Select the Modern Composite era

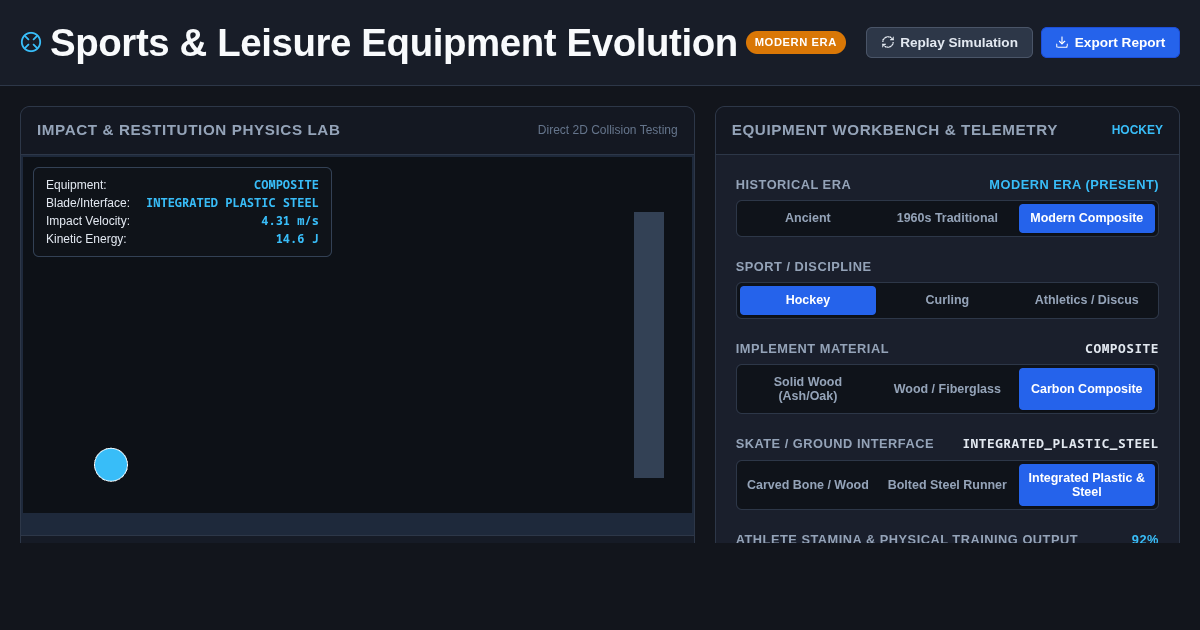tap(1087, 218)
